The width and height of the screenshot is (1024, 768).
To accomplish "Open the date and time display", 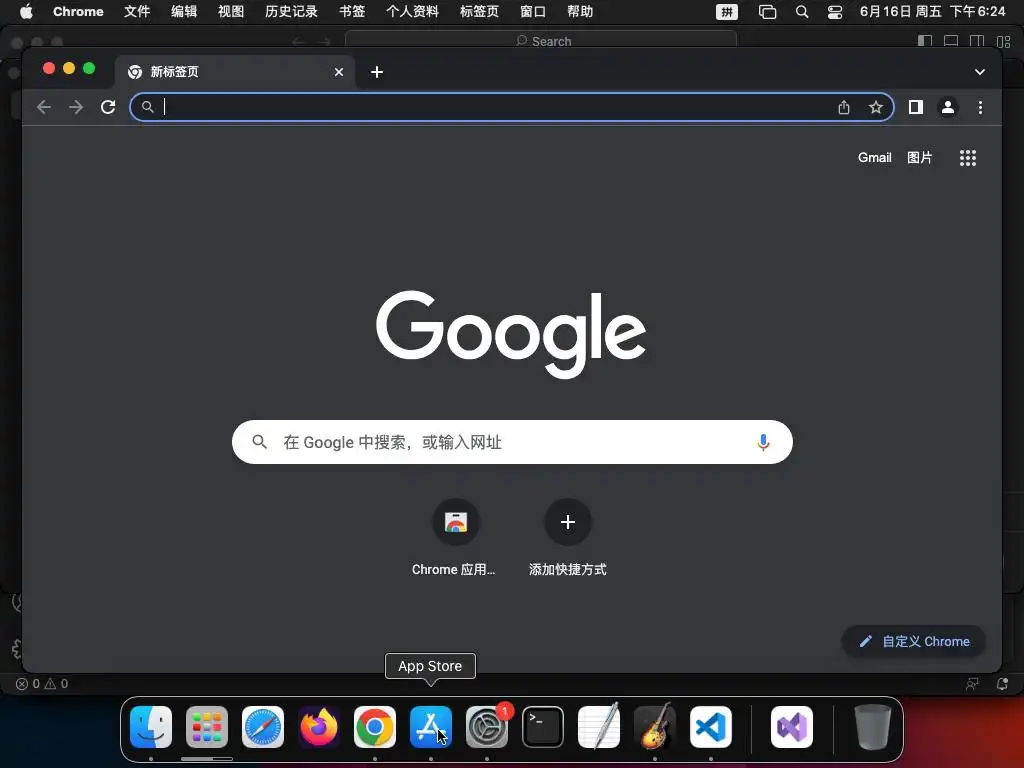I will (x=933, y=12).
